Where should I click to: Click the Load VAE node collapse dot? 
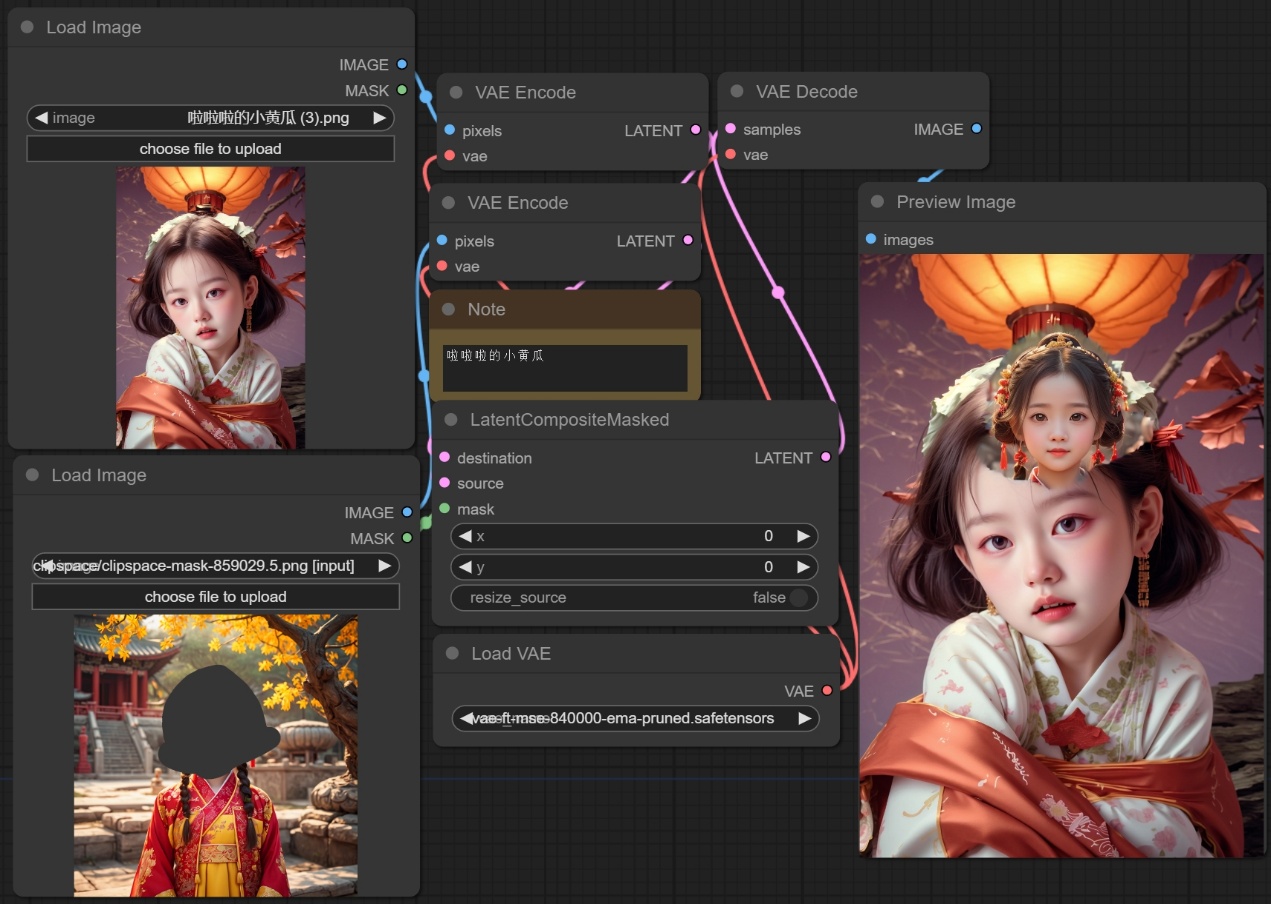click(x=453, y=653)
